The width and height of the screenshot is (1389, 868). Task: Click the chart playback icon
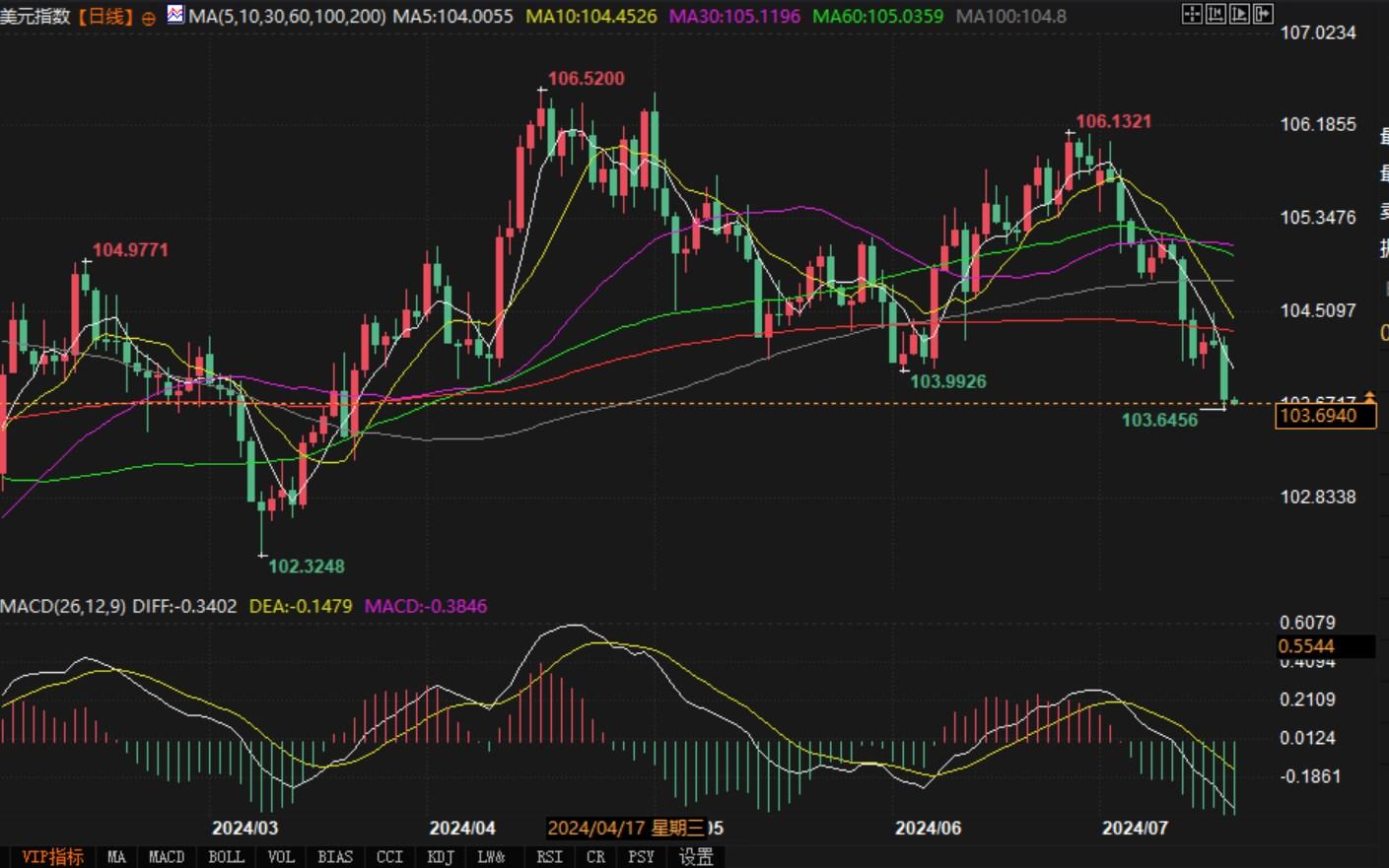click(1239, 14)
